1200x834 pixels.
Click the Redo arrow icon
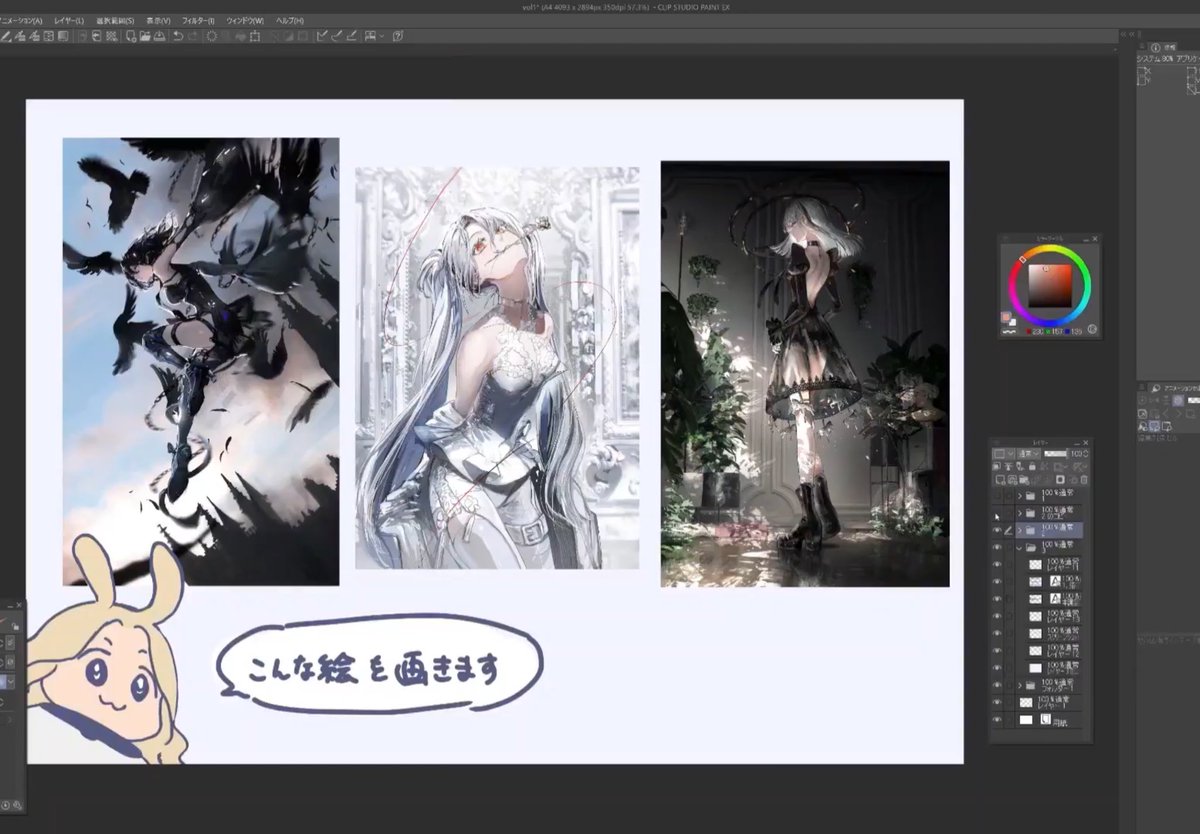click(x=192, y=36)
